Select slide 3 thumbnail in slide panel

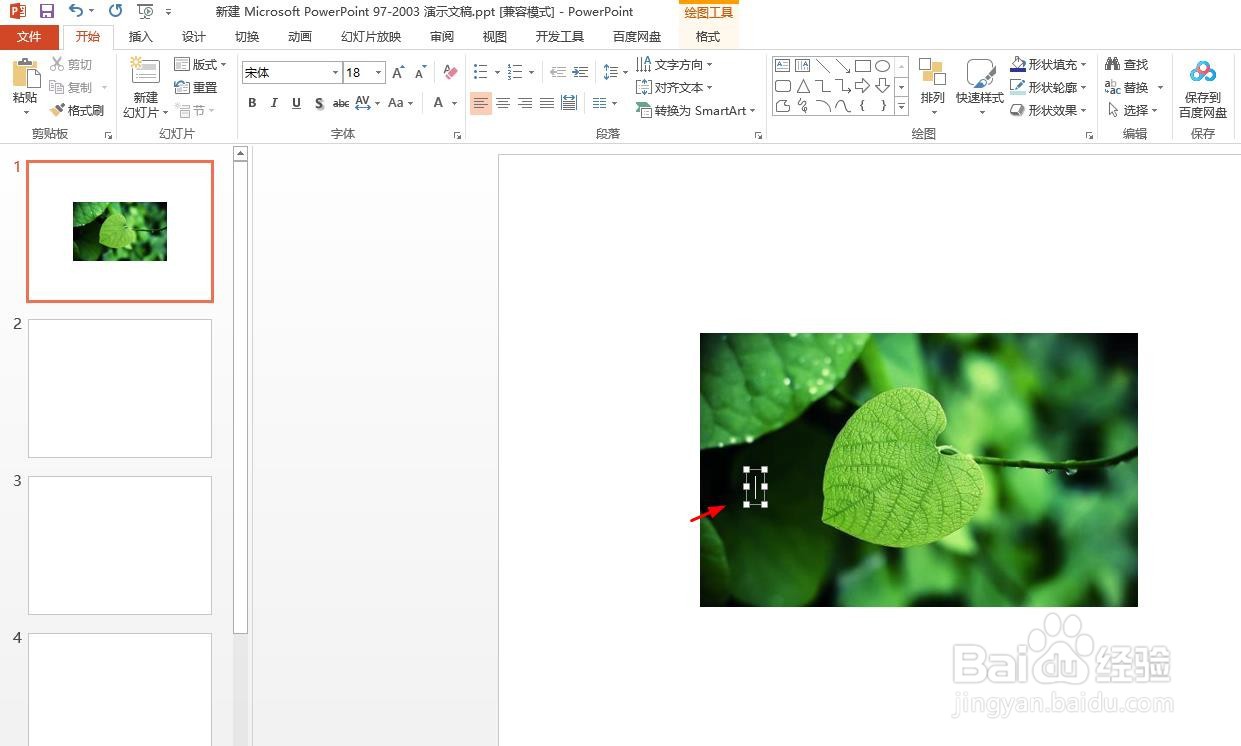[119, 545]
